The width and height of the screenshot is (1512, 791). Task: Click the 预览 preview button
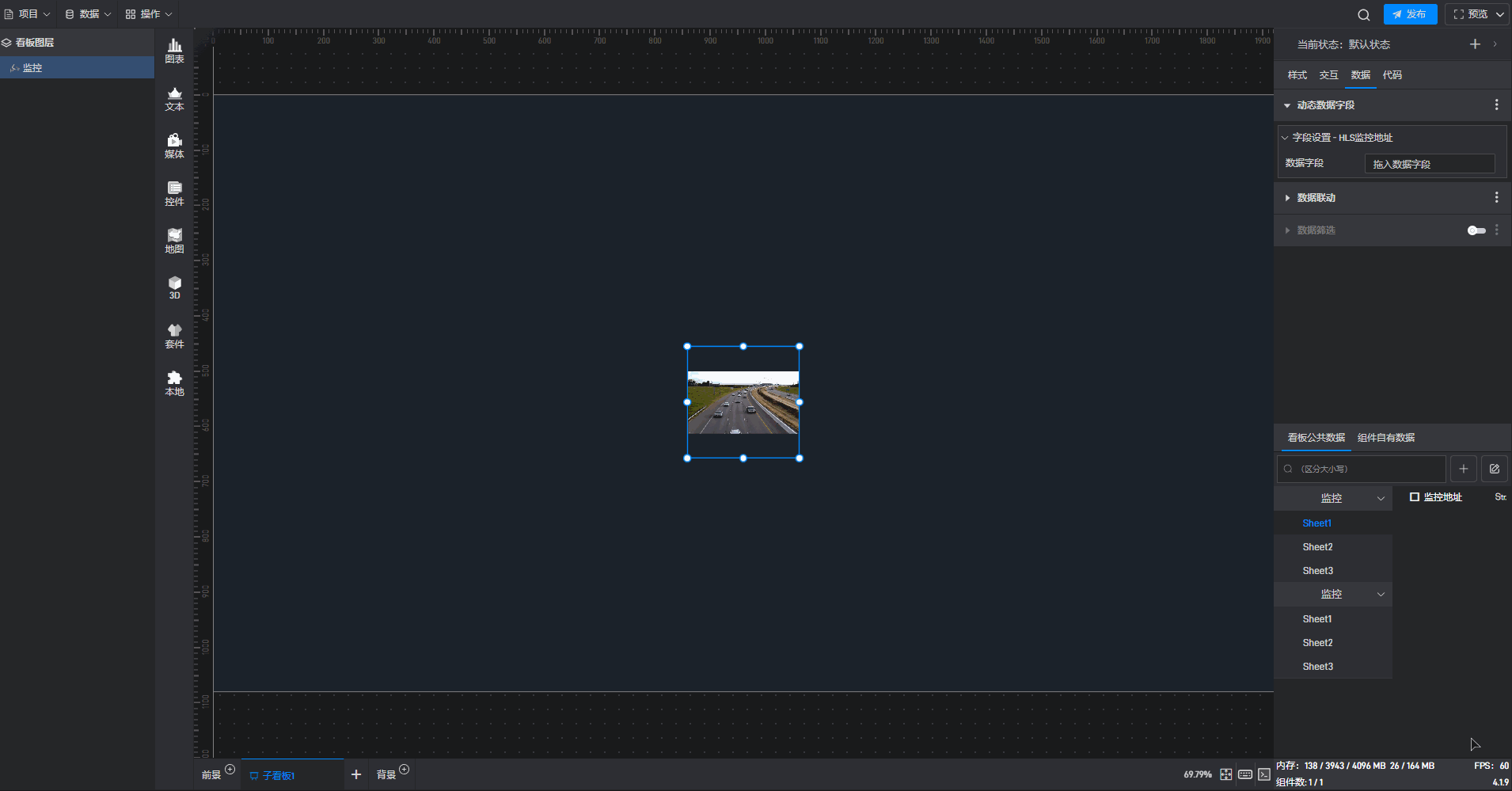(1470, 14)
